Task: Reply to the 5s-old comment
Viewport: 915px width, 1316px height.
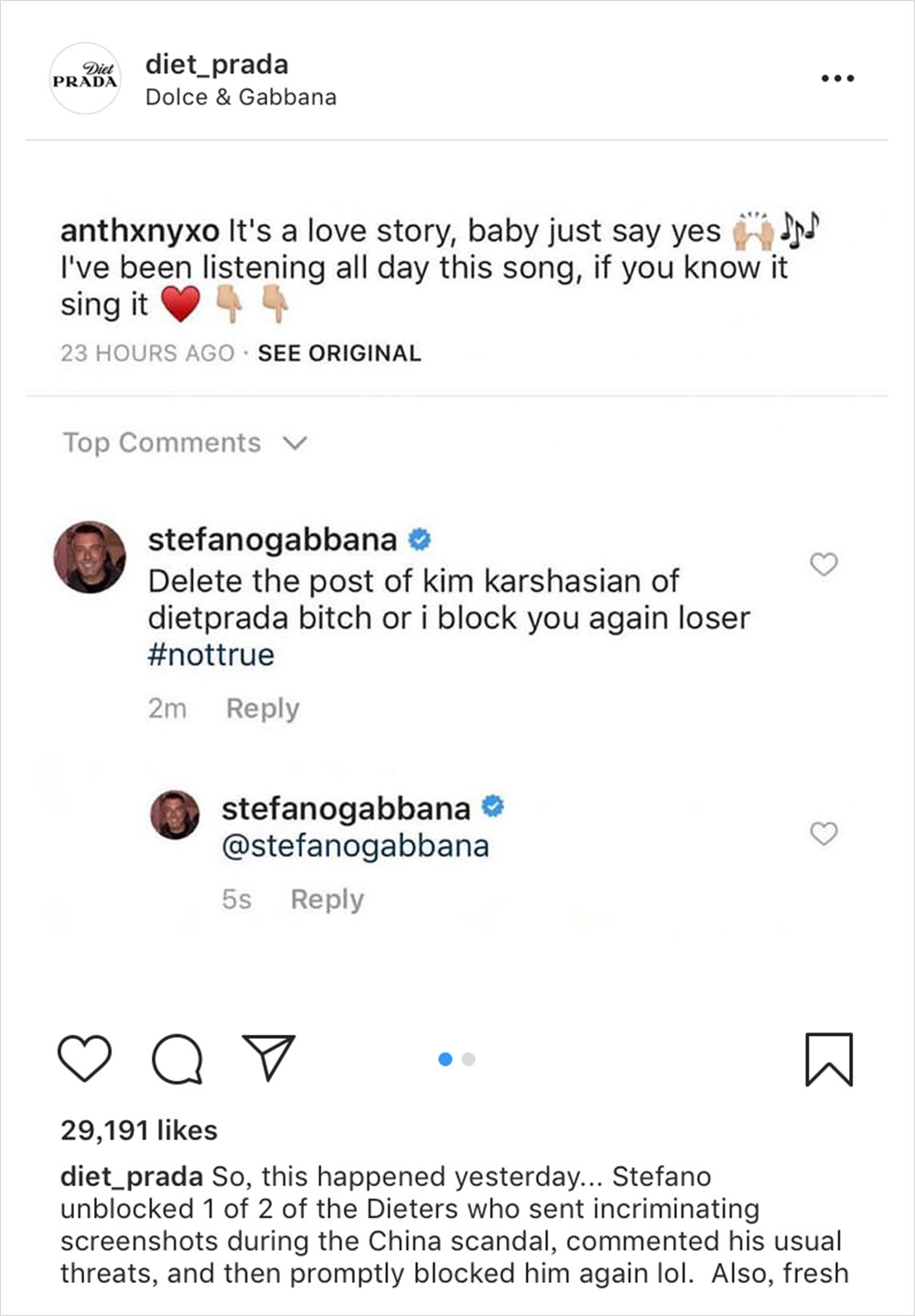Action: (x=327, y=900)
